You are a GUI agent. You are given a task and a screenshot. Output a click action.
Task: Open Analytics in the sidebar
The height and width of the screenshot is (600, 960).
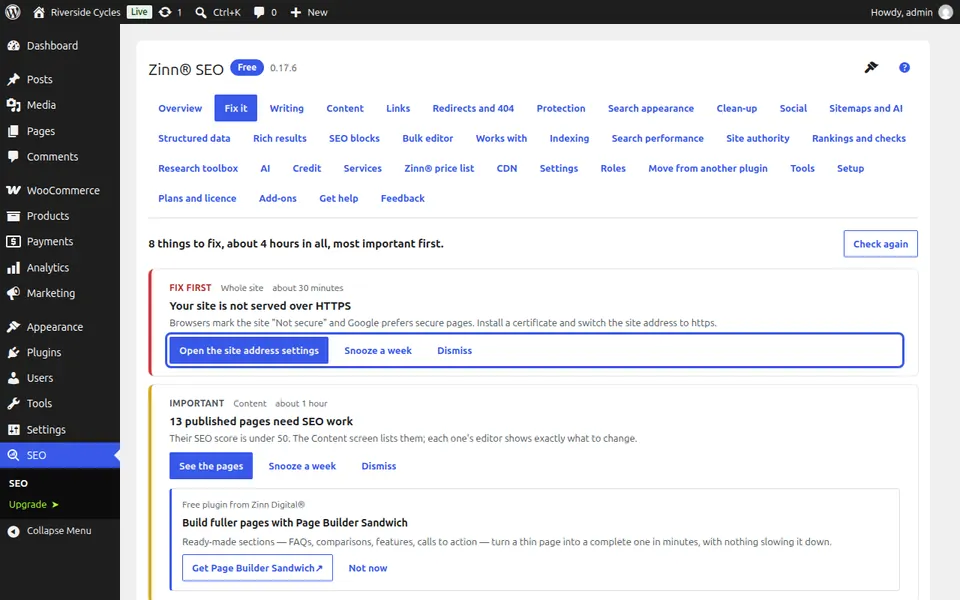point(60,268)
